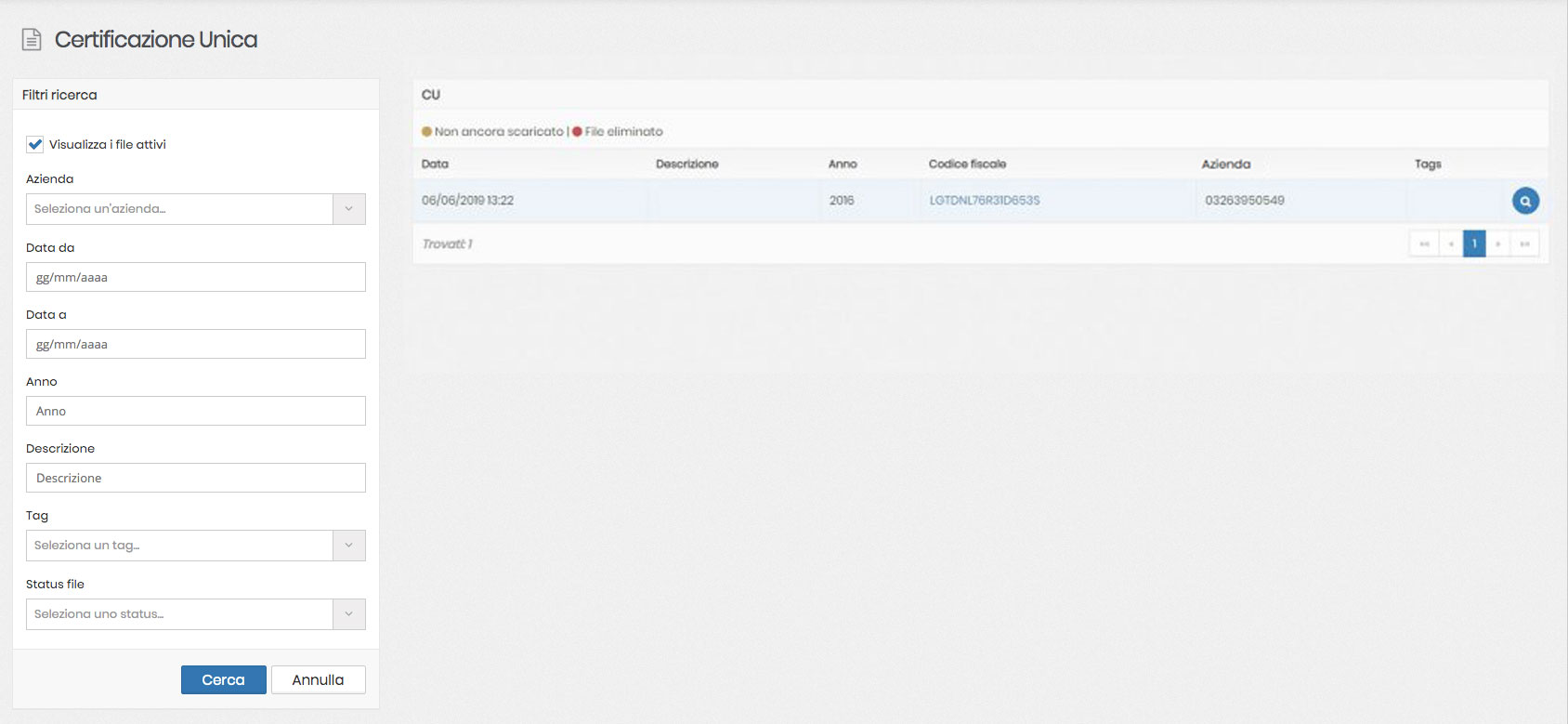Click the Descrizione filter input
Screen dimensions: 1568x724
(x=195, y=478)
